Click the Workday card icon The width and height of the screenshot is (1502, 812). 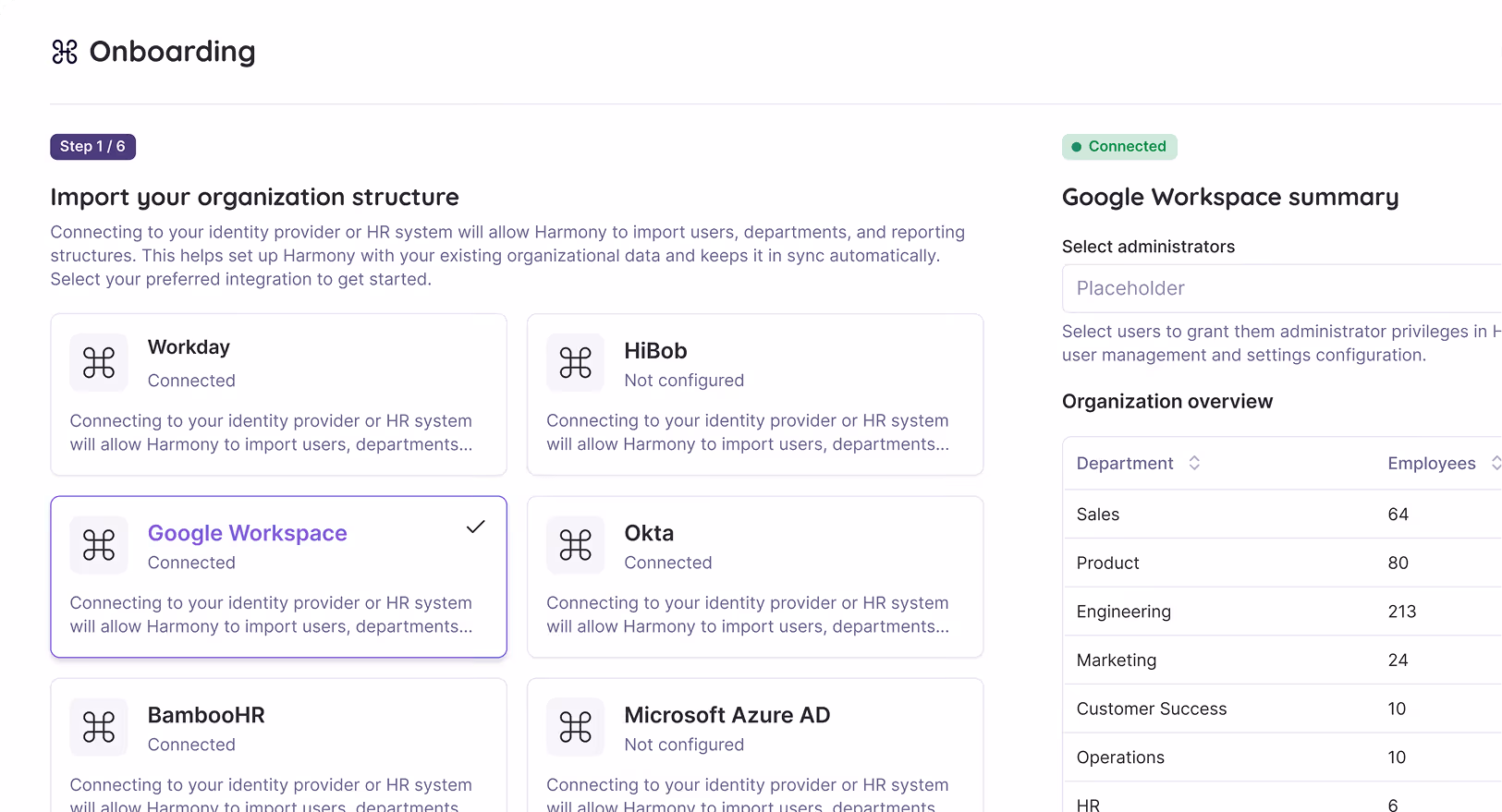point(99,363)
